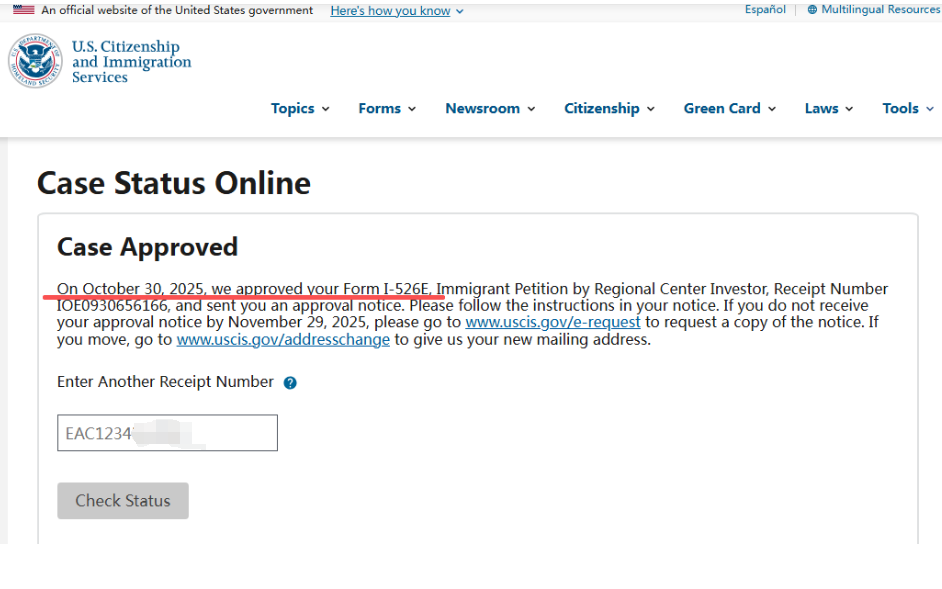Open the Forms menu
942x589 pixels.
pos(387,108)
